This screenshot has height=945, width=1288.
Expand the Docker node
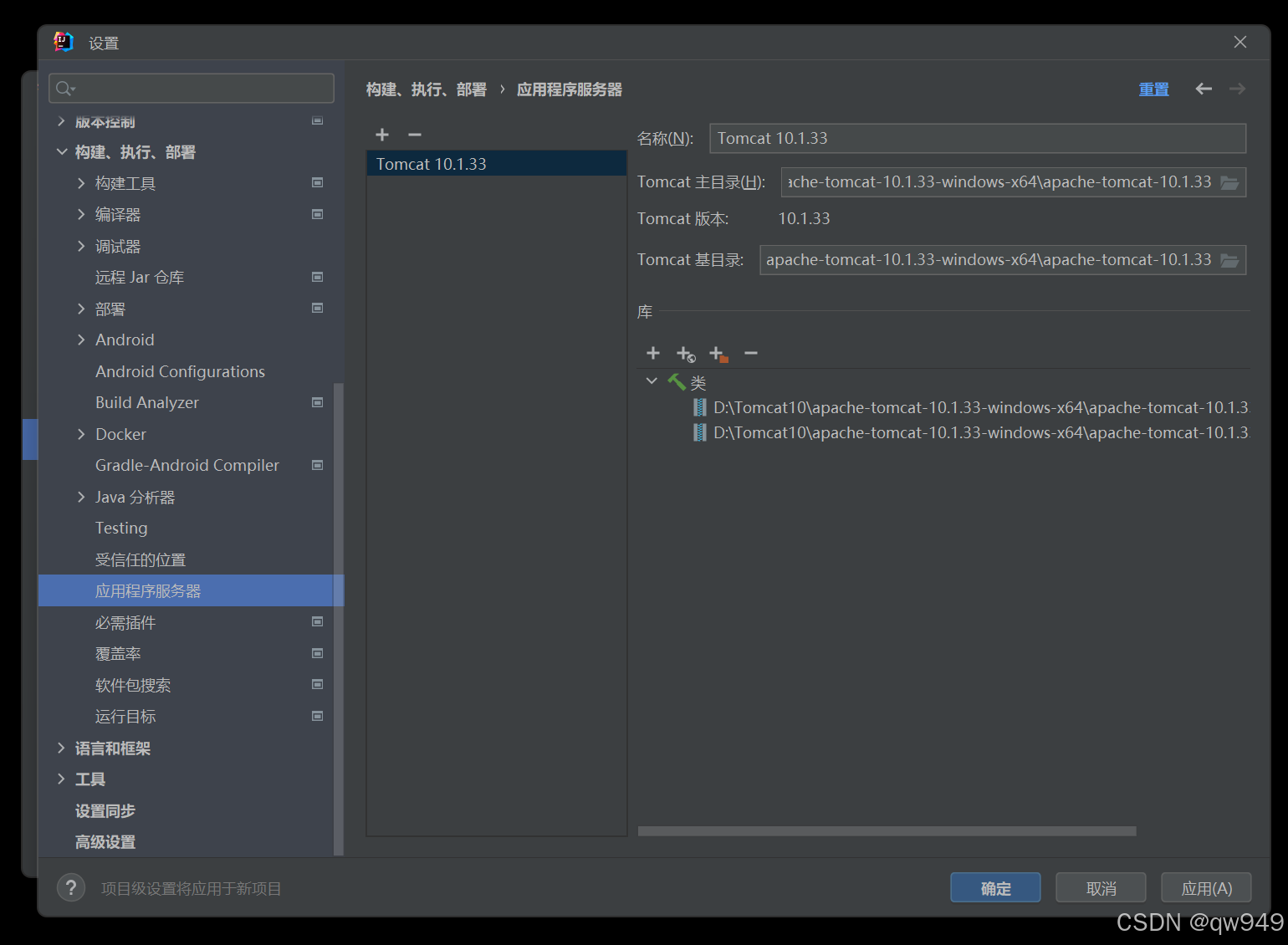coord(81,434)
